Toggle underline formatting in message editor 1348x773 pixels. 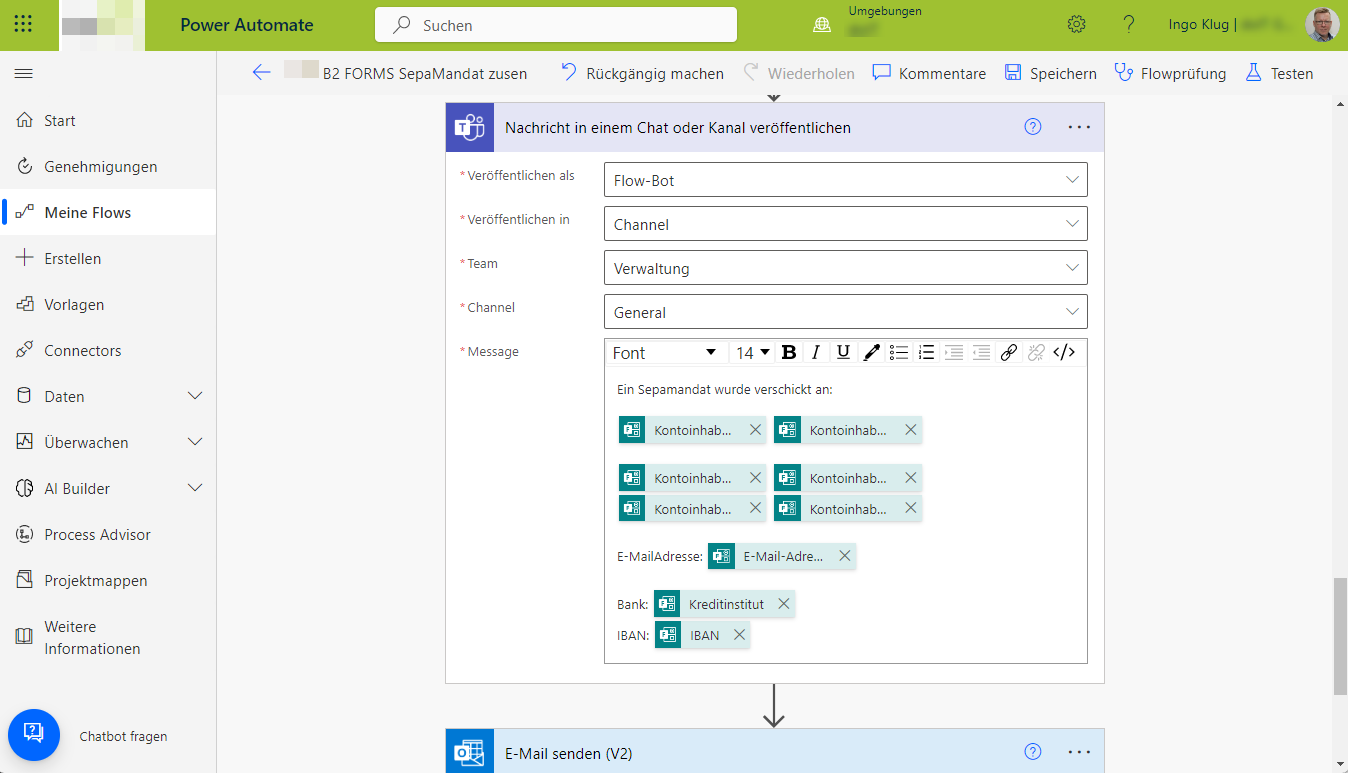843,352
